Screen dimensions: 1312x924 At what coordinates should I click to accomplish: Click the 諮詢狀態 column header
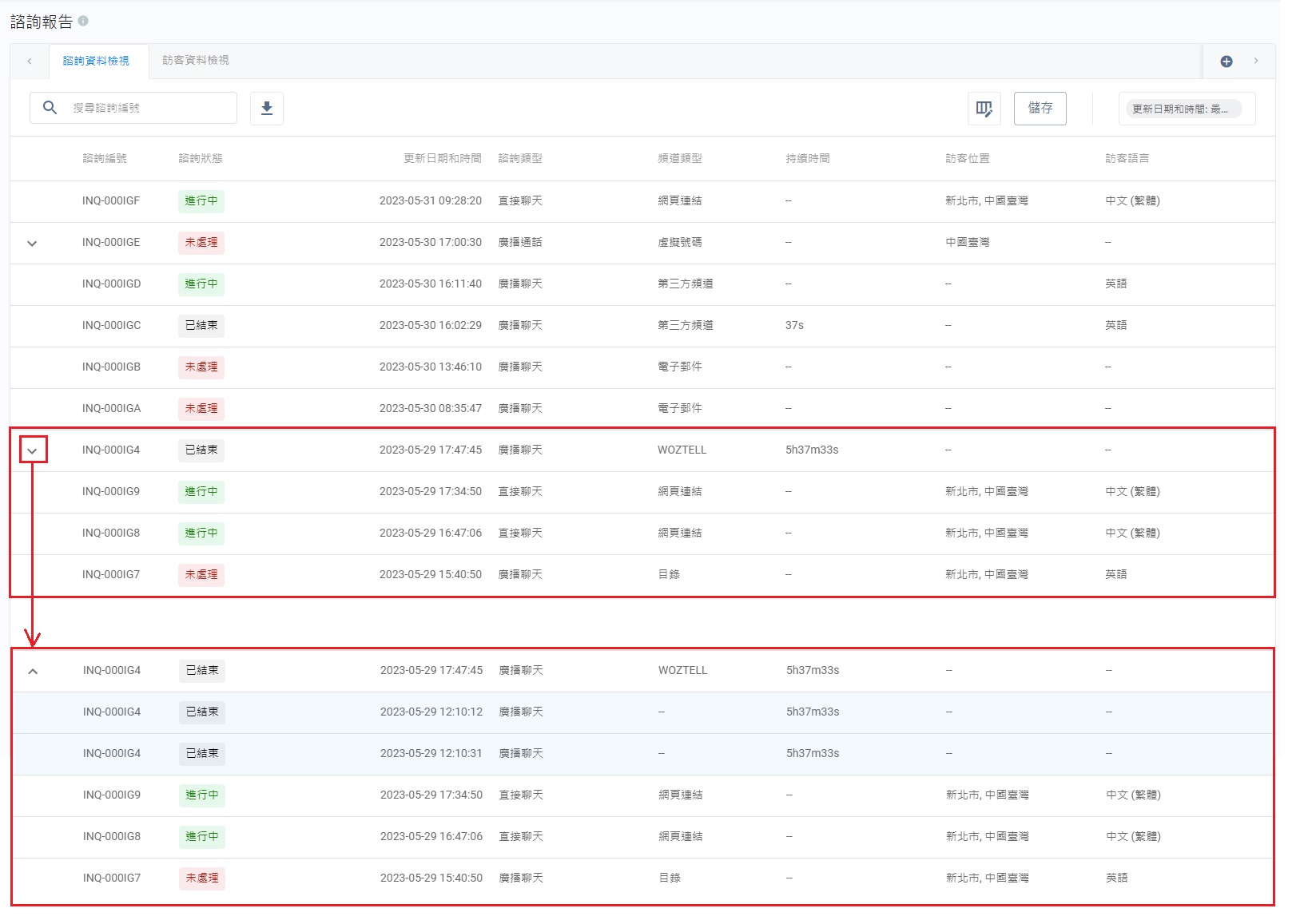201,159
